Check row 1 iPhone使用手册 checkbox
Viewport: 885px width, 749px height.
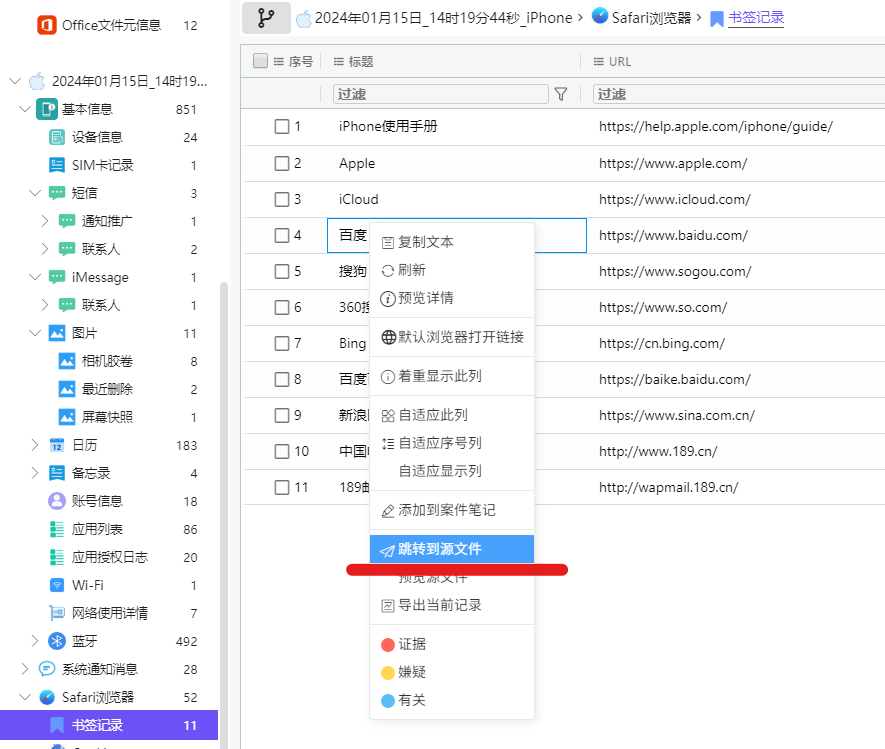(x=282, y=126)
